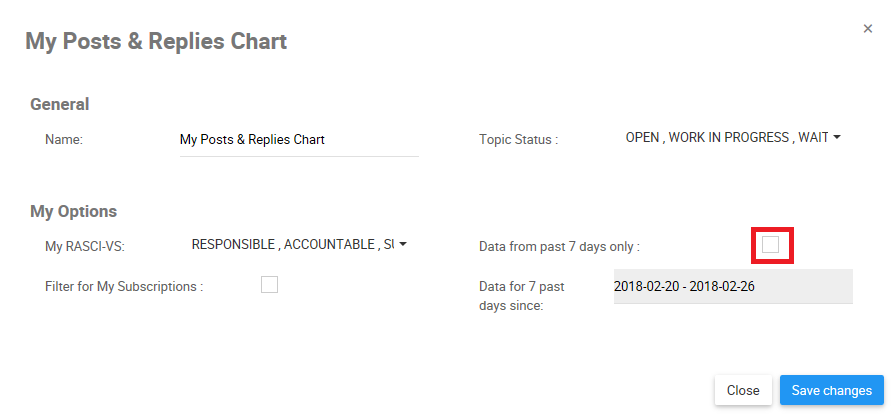Toggle the Filter for My Subscriptions checkbox
This screenshot has width=896, height=418.
[x=269, y=285]
